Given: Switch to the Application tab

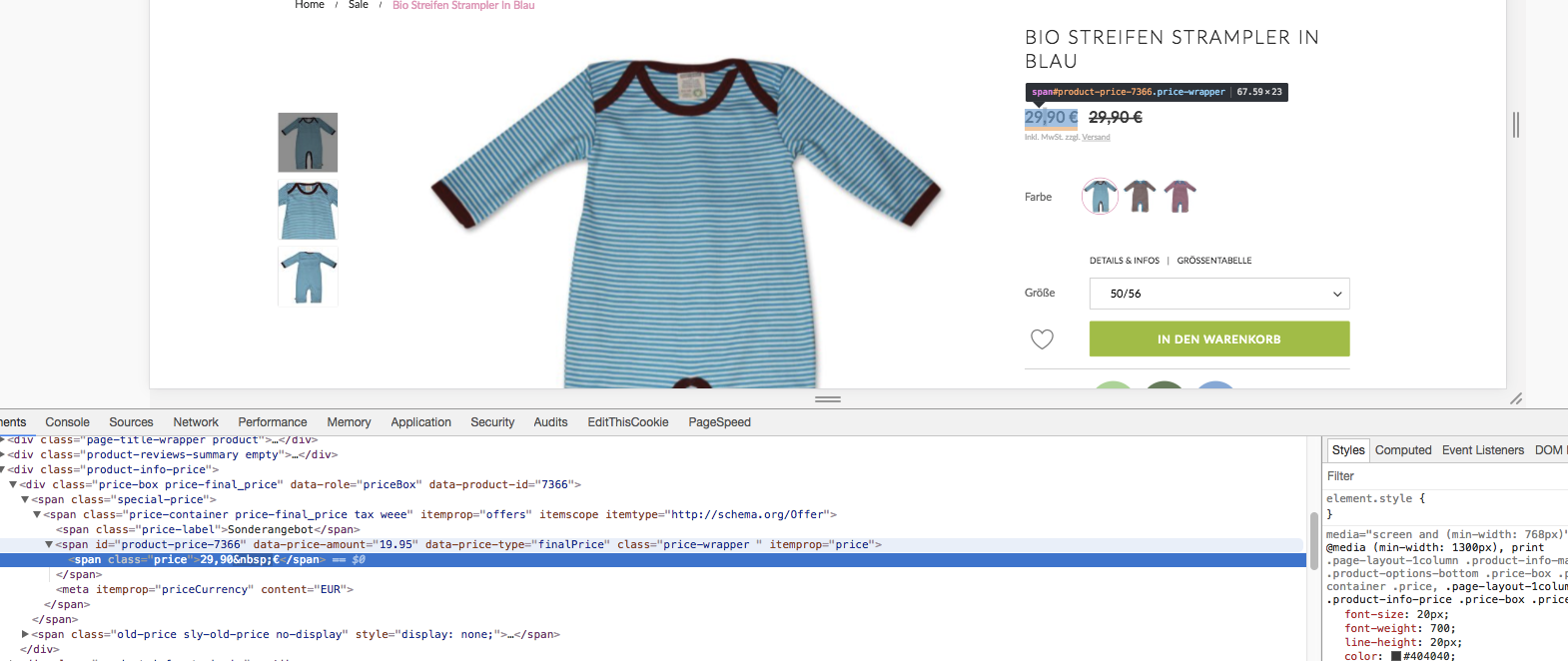Looking at the screenshot, I should coord(420,422).
